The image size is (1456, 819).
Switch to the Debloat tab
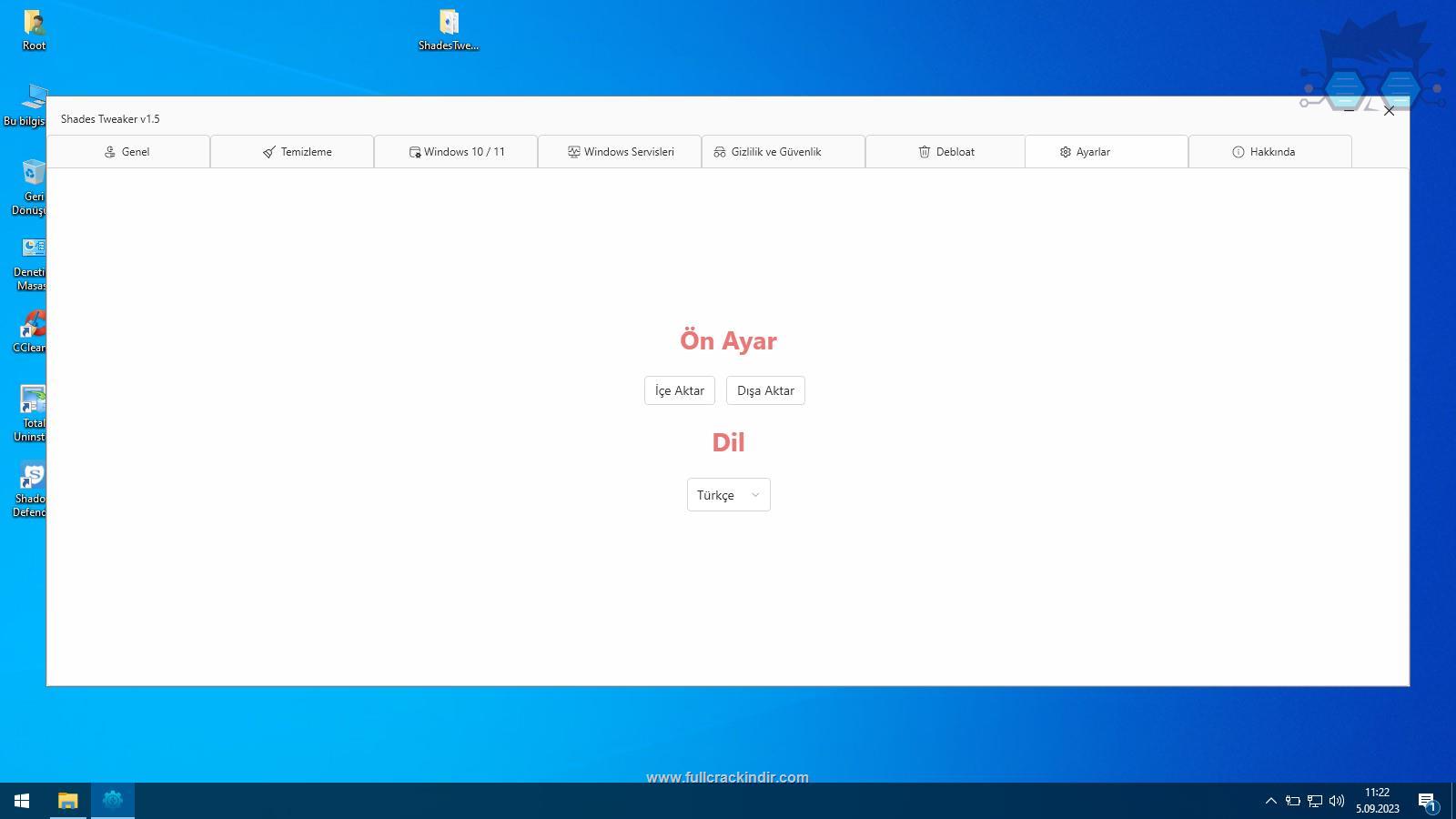(x=945, y=152)
